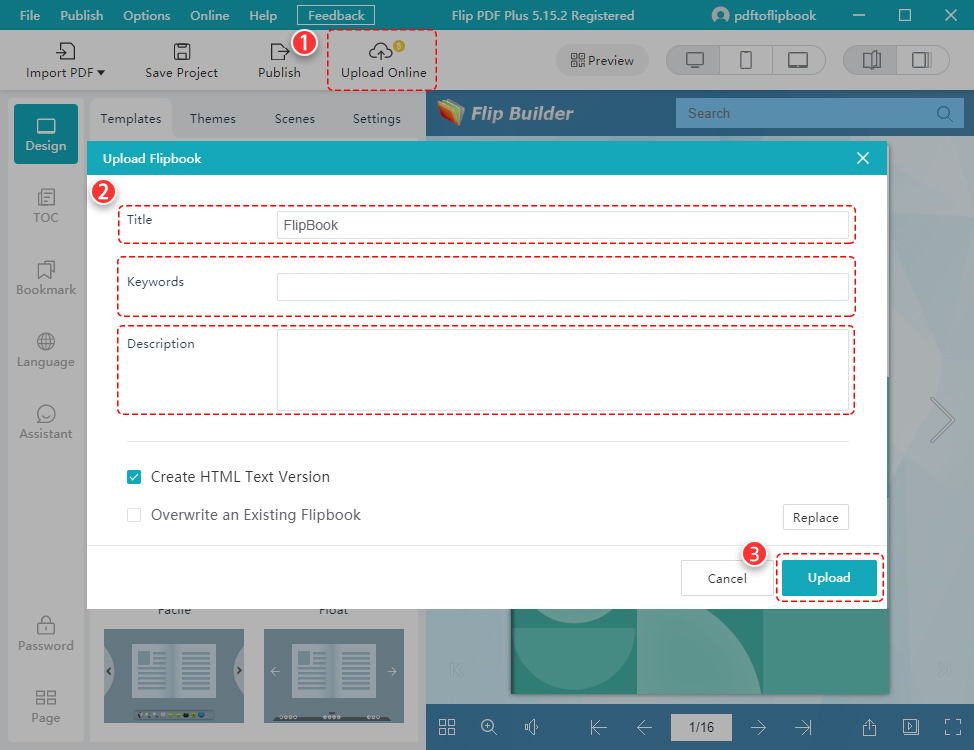The height and width of the screenshot is (750, 974).
Task: Select the mobile phone preview mode
Action: click(746, 60)
